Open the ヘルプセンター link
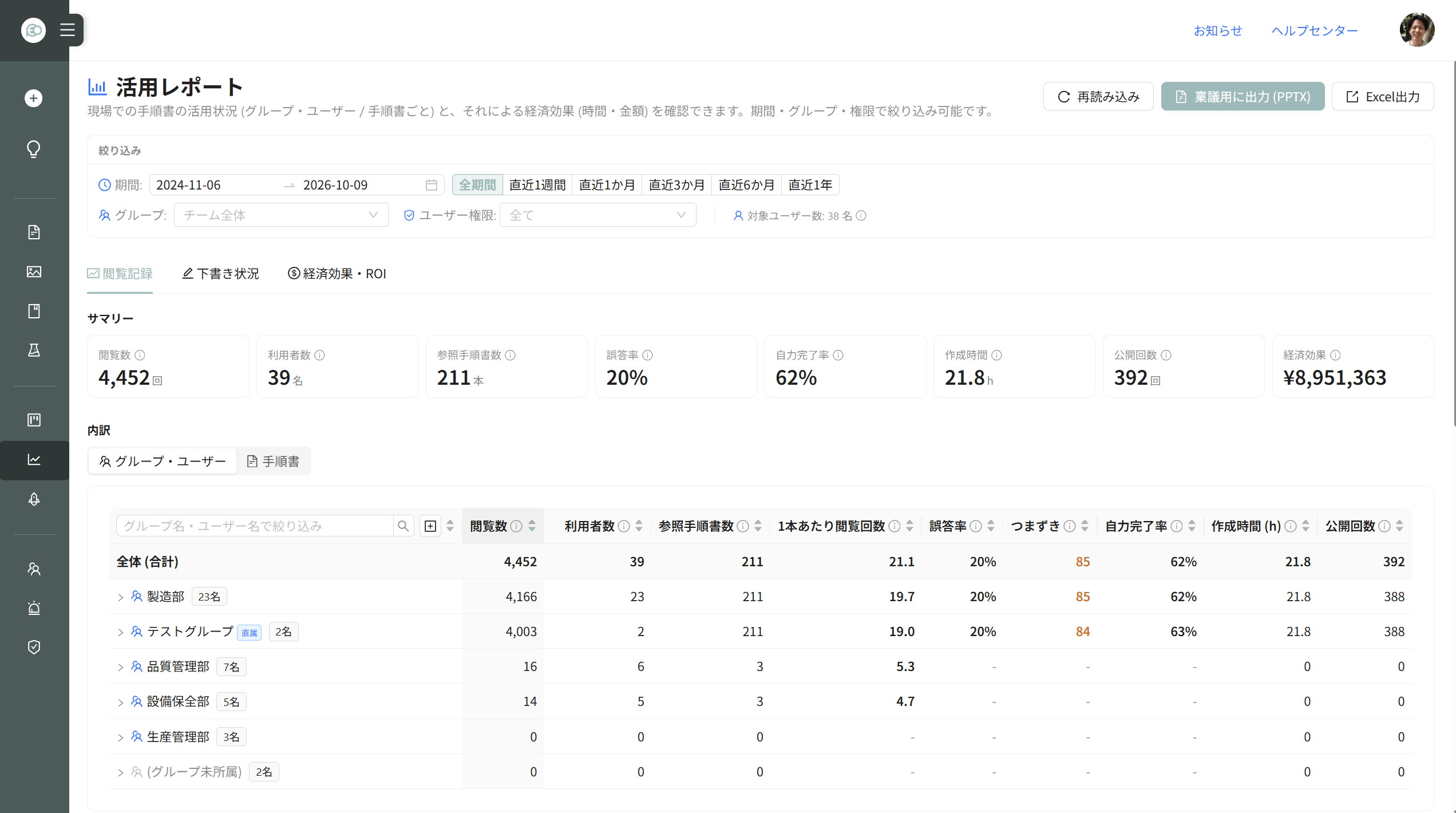Viewport: 1456px width, 813px height. tap(1315, 30)
